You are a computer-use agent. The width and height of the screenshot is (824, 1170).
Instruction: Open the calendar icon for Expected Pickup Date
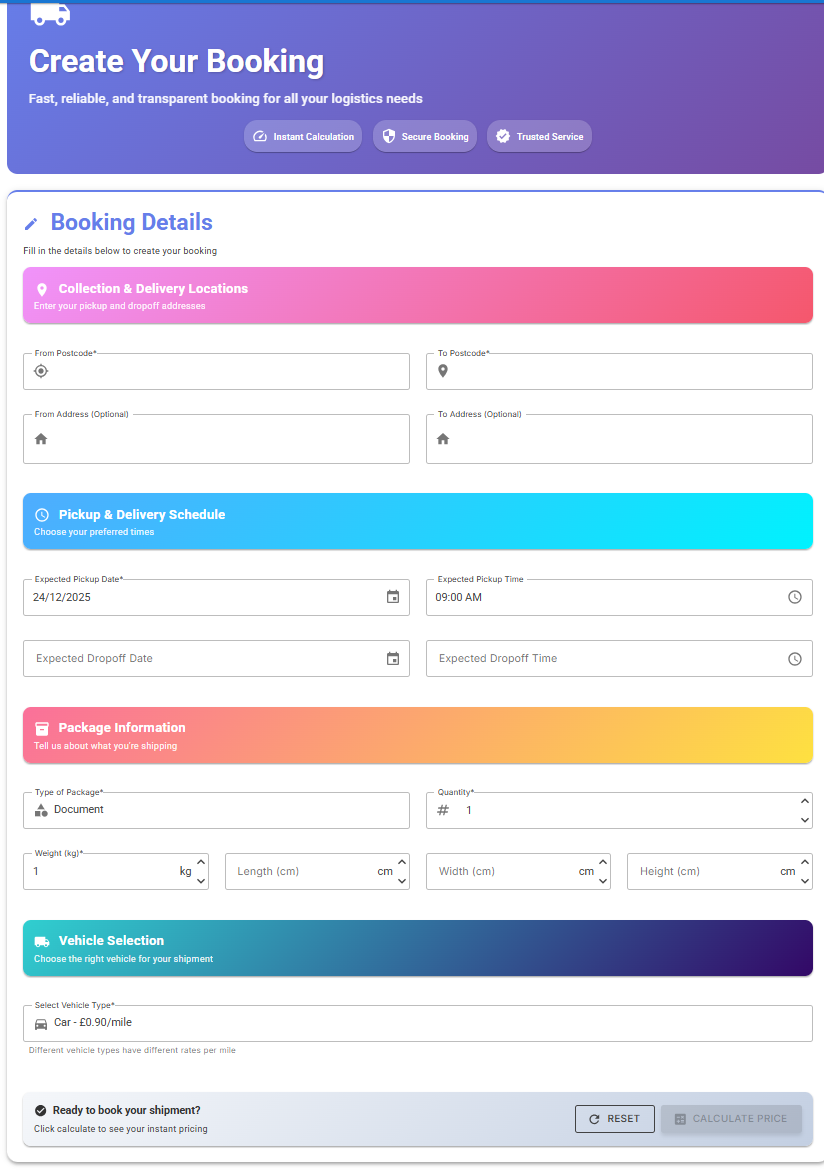[394, 597]
